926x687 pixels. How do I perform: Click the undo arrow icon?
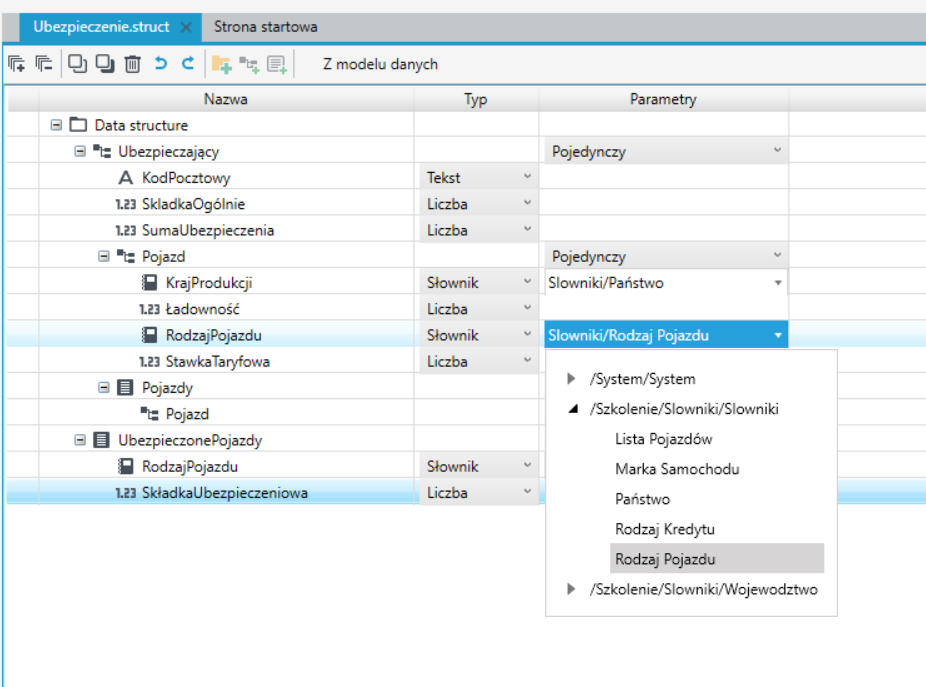pos(161,63)
